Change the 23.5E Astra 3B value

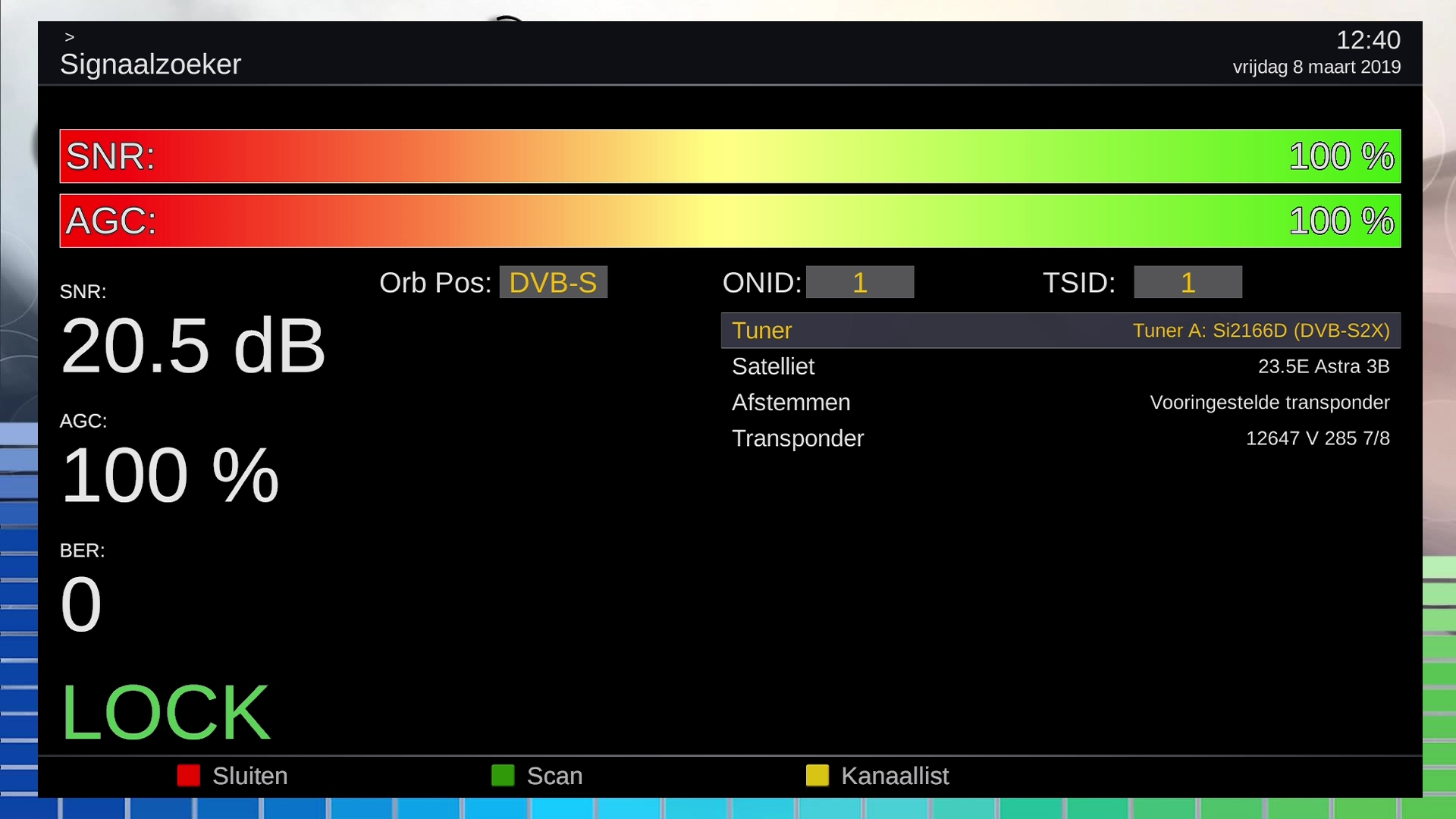pos(1323,366)
